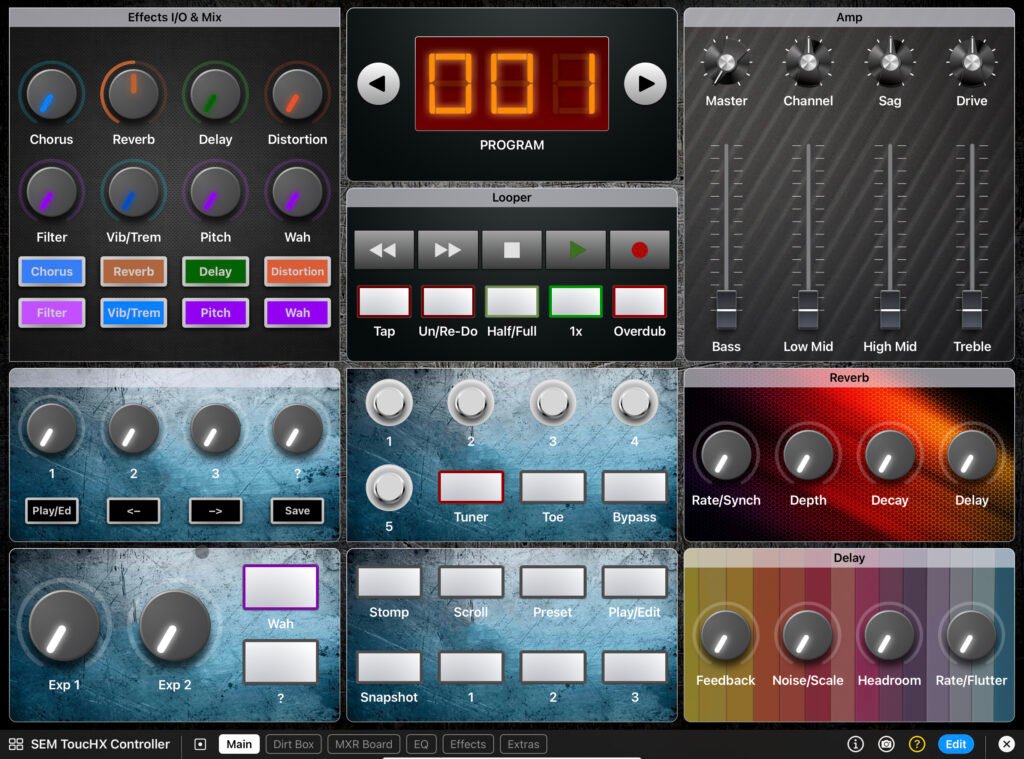The image size is (1024, 759).
Task: Close the controller with the X icon
Action: [x=1006, y=744]
